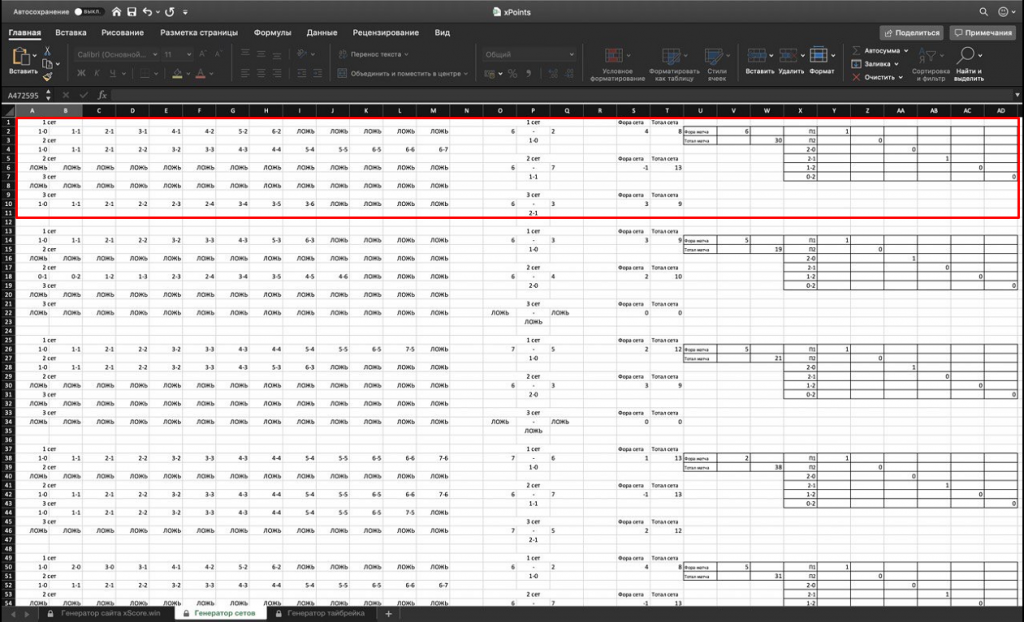The height and width of the screenshot is (622, 1024).
Task: Open the Формулы ribbon tab
Action: (272, 33)
